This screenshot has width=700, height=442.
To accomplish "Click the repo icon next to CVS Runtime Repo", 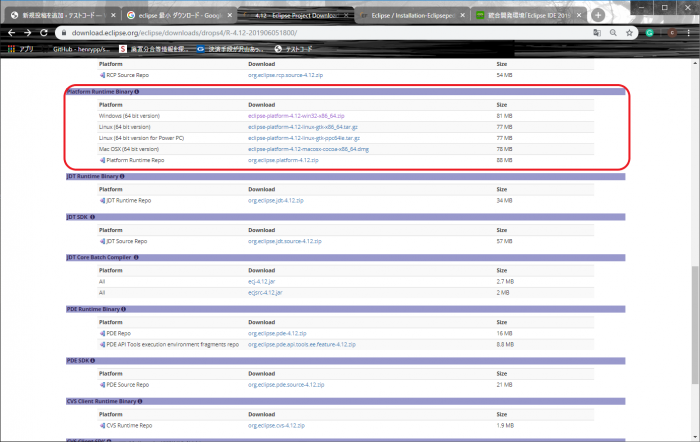I will [102, 426].
